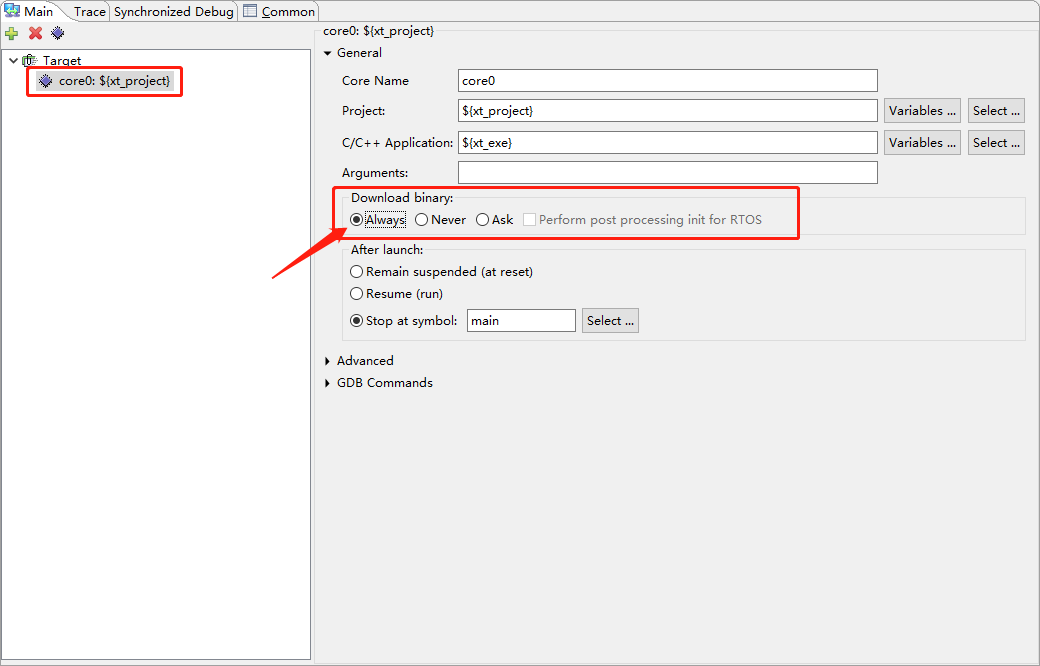Click Variables button for Project field
1040x666 pixels.
pyautogui.click(x=922, y=111)
